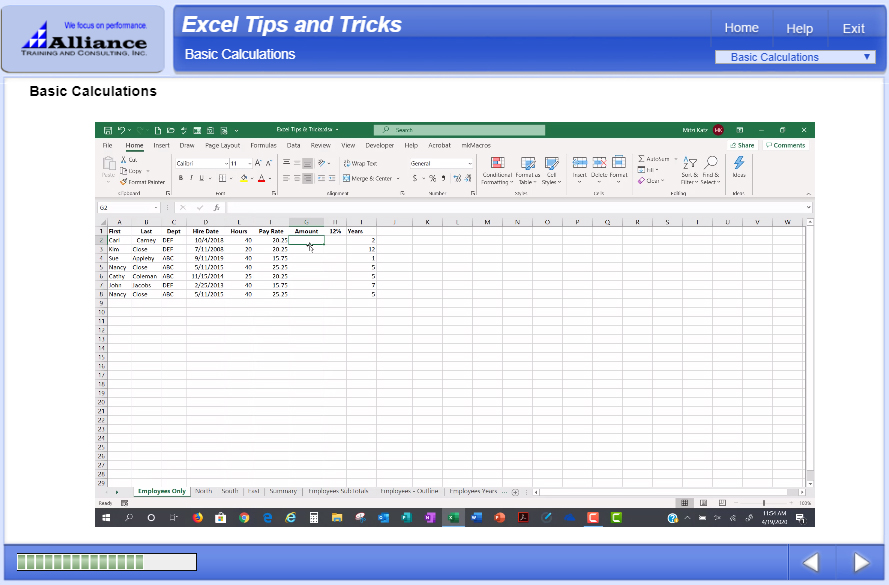Open Sort & Filter in the ribbon
The height and width of the screenshot is (585, 889).
pyautogui.click(x=689, y=165)
